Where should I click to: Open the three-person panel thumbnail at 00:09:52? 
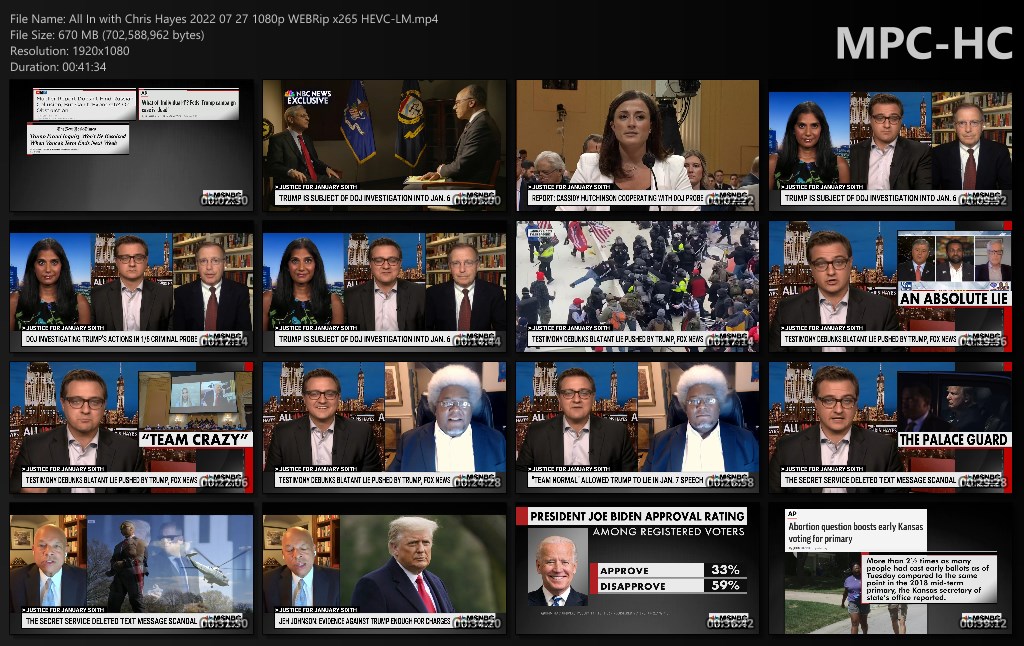pos(890,145)
